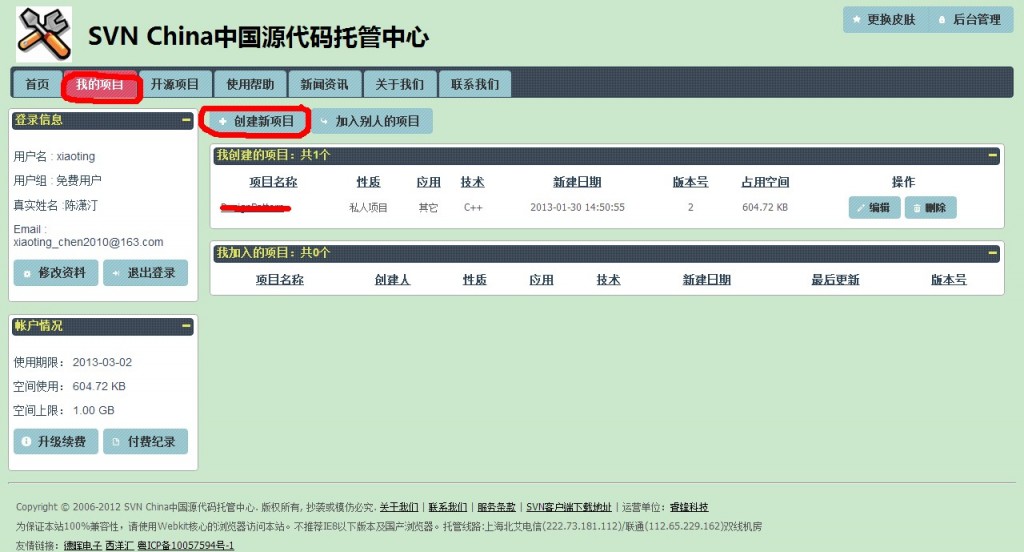Click the footer 联系我们 link
This screenshot has height=552, width=1024.
(447, 507)
